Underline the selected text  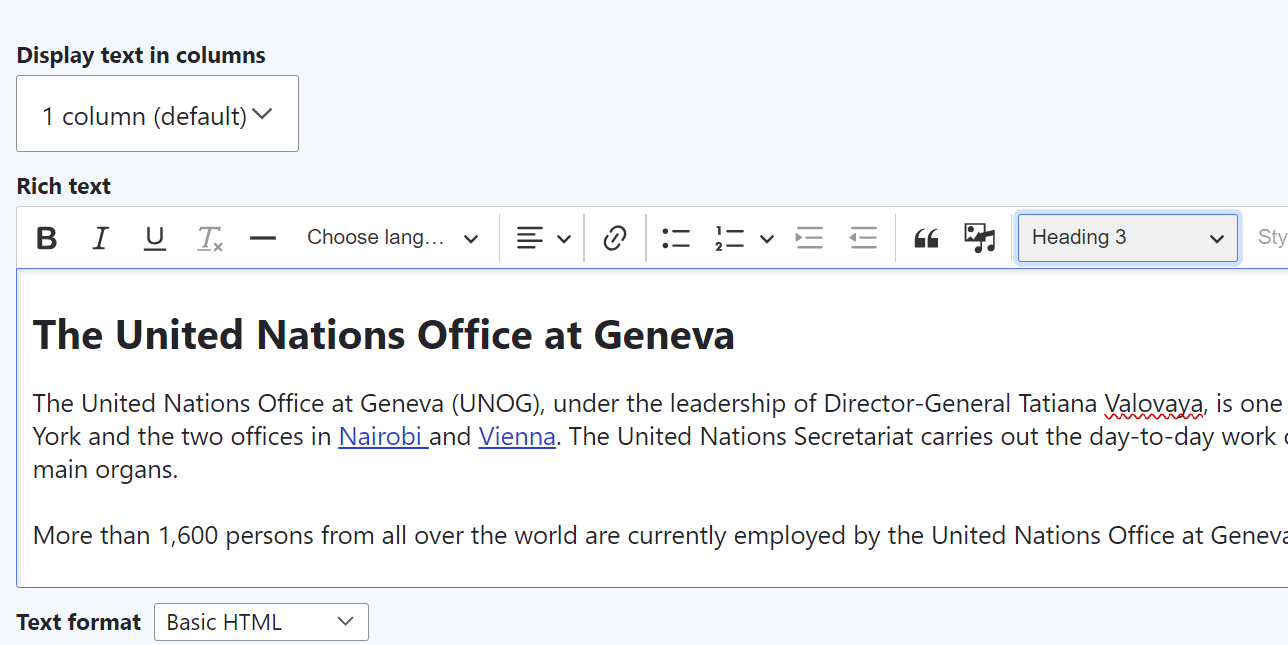(154, 237)
